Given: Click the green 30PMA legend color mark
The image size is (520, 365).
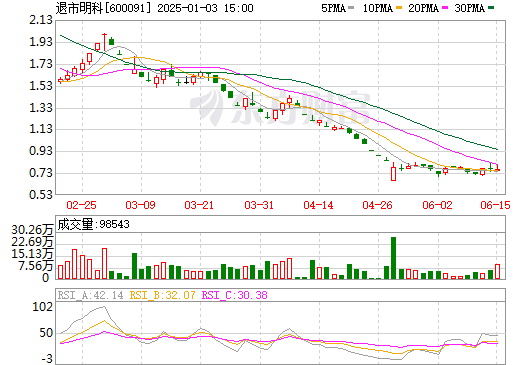Looking at the screenshot, I should click(491, 8).
